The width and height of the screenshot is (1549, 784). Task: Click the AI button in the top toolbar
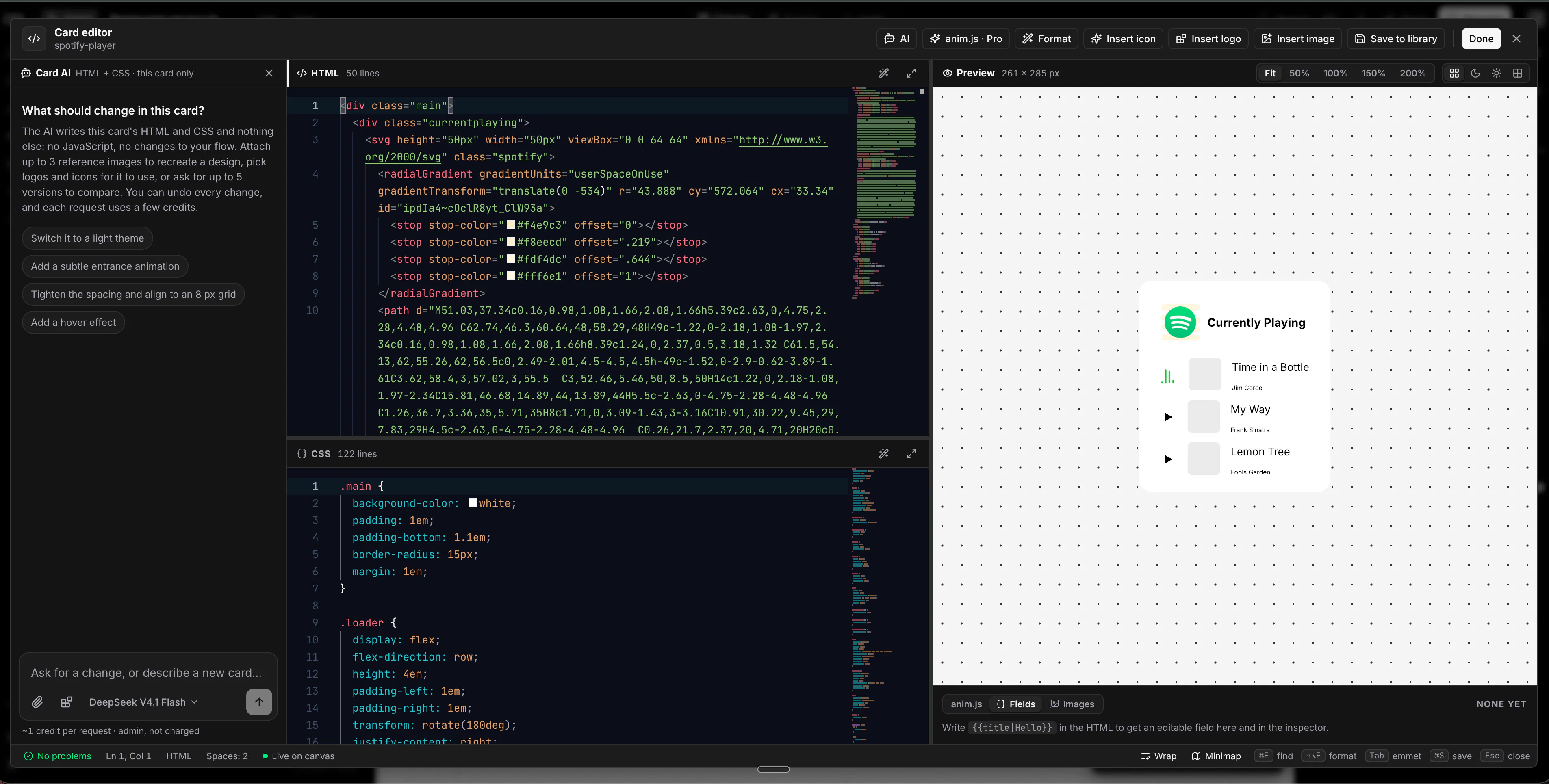pos(896,39)
